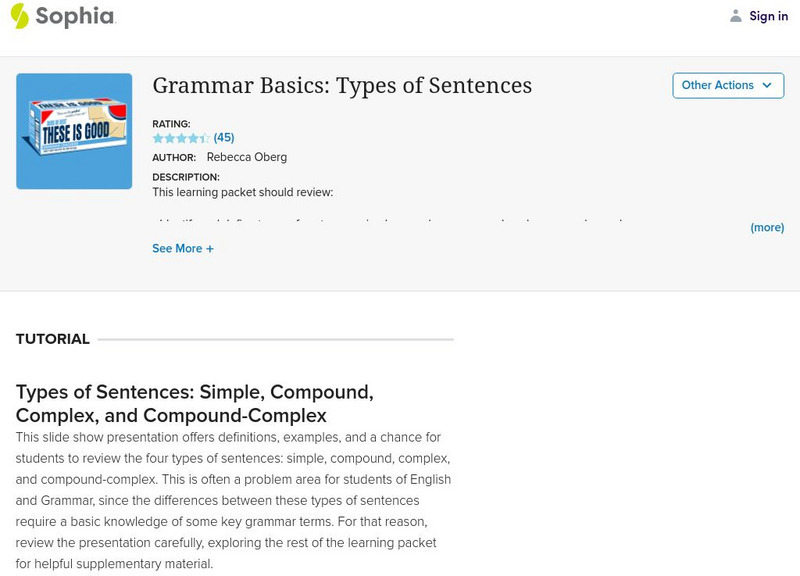Click the Sophia green leaf logo icon
Screen dimensions: 800x576
[x=20, y=16]
